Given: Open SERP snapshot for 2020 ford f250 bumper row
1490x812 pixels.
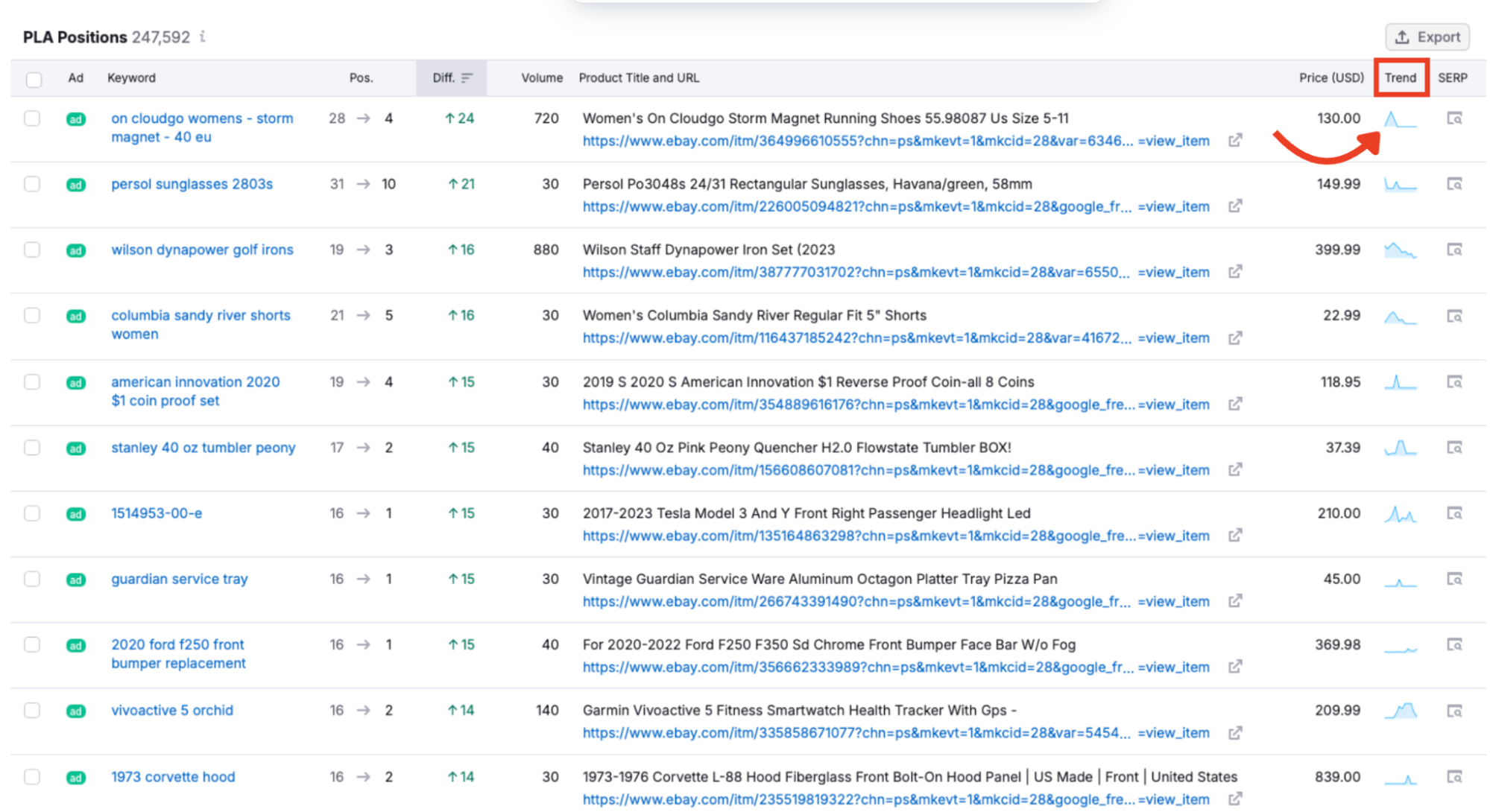Looking at the screenshot, I should [x=1453, y=645].
